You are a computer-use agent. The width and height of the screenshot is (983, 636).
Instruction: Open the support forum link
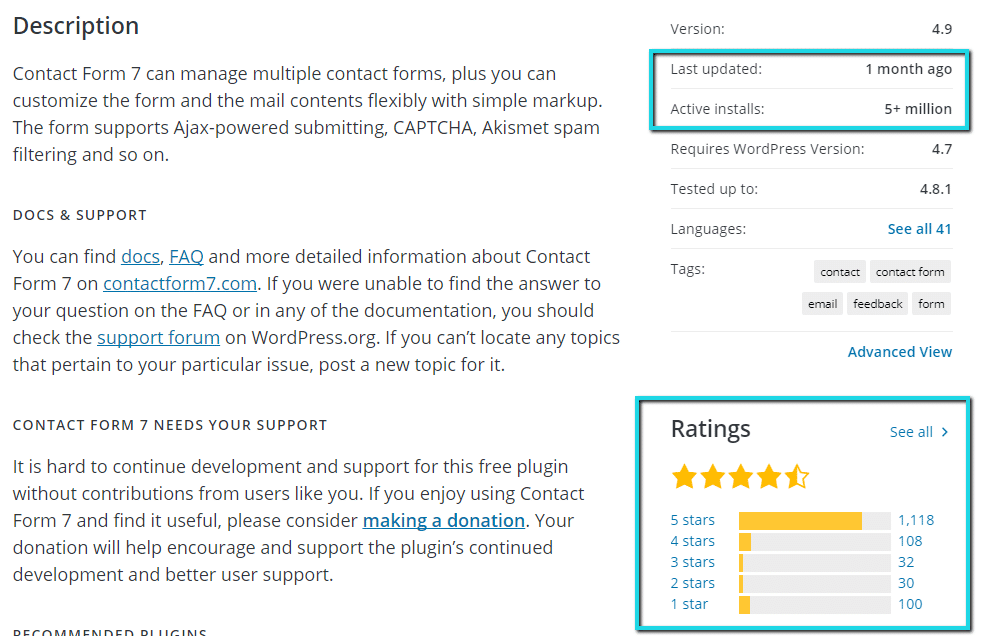158,337
